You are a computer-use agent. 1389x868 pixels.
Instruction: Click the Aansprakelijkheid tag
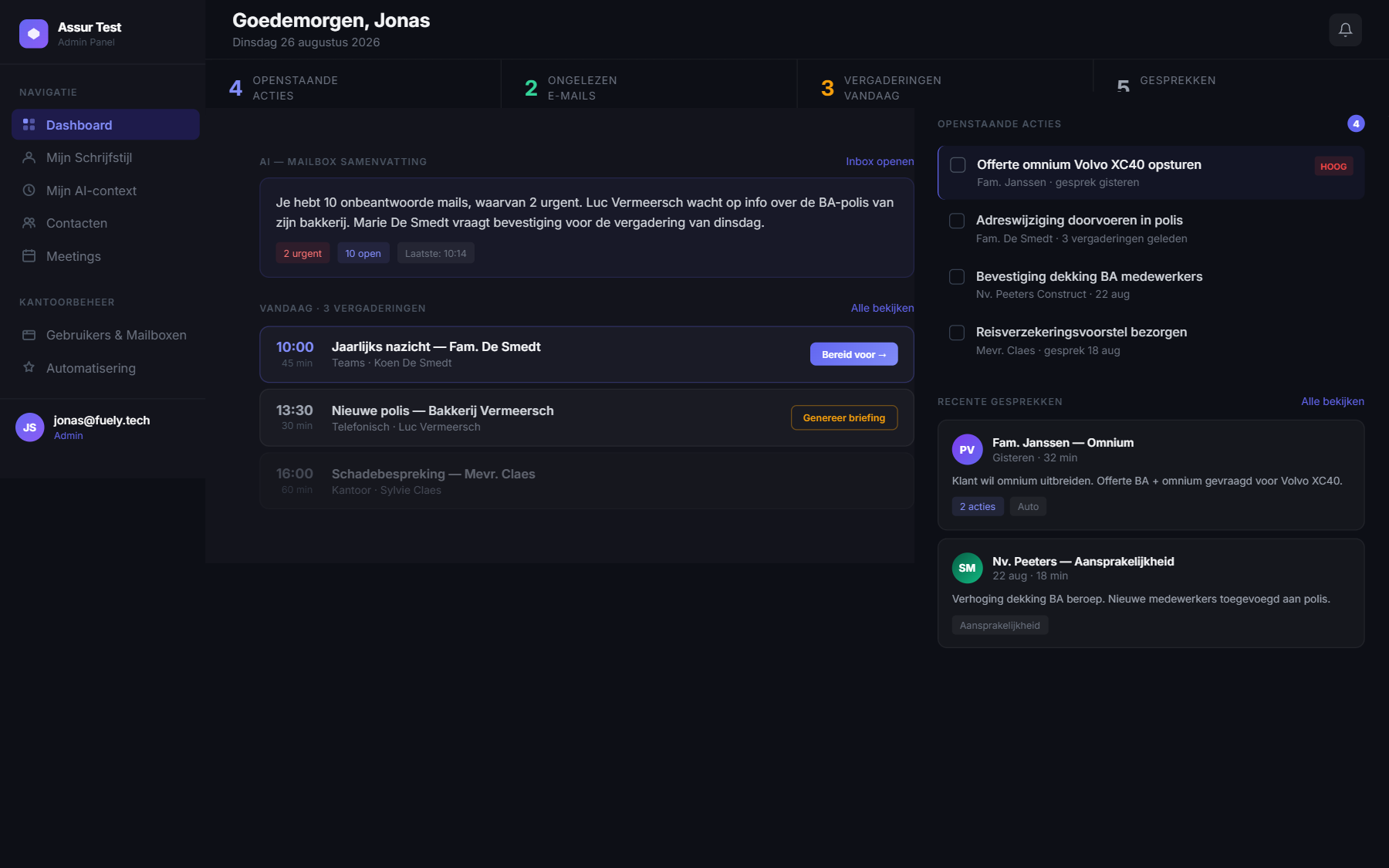[x=999, y=625]
